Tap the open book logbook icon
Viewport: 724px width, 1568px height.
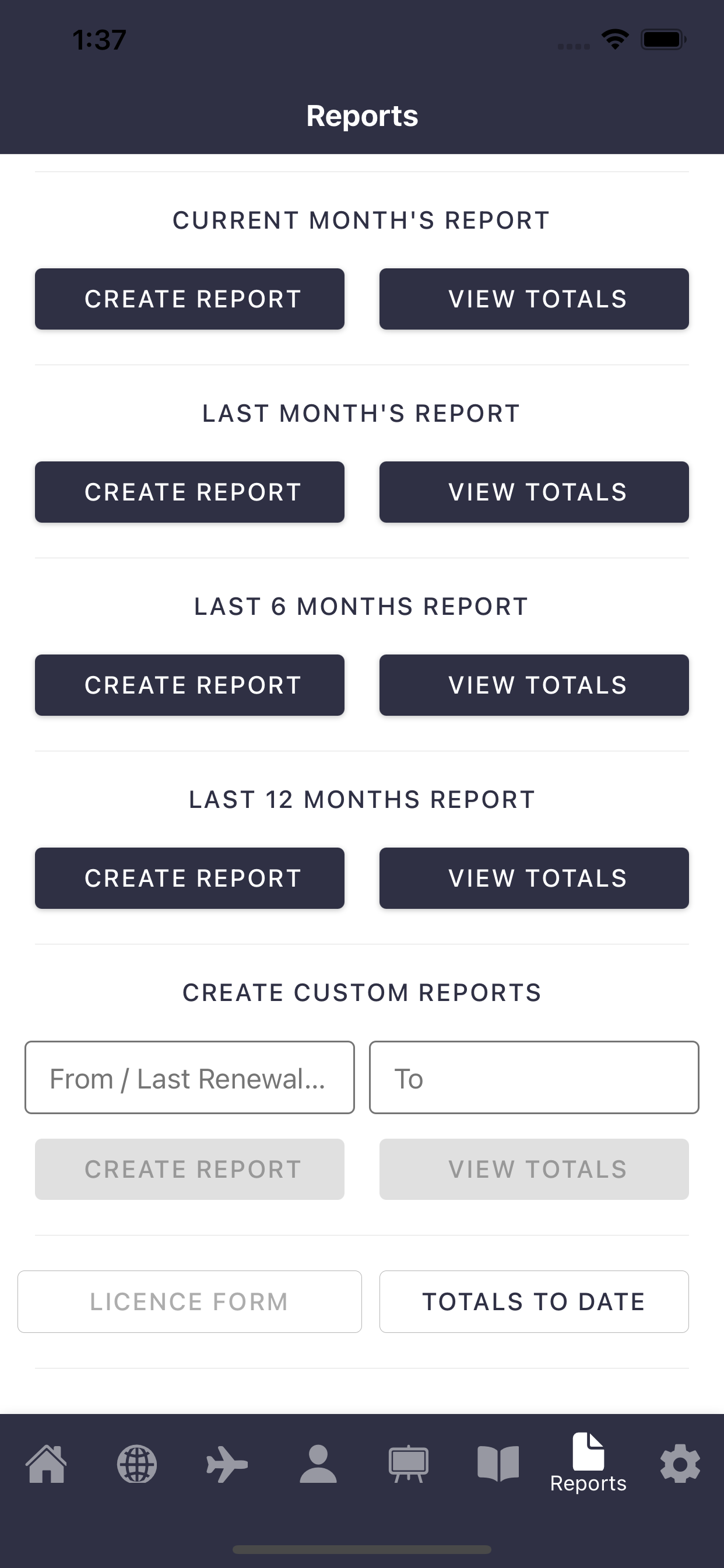pos(498,1464)
